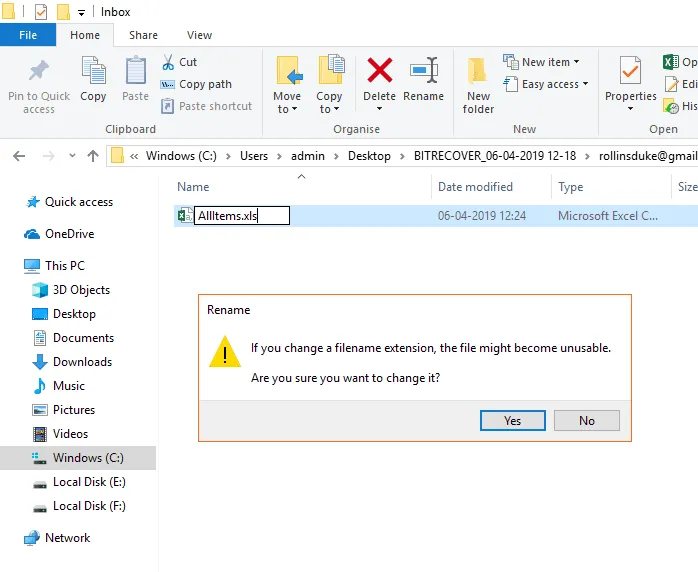Confirm the extension change with Yes
698x572 pixels.
tap(512, 421)
